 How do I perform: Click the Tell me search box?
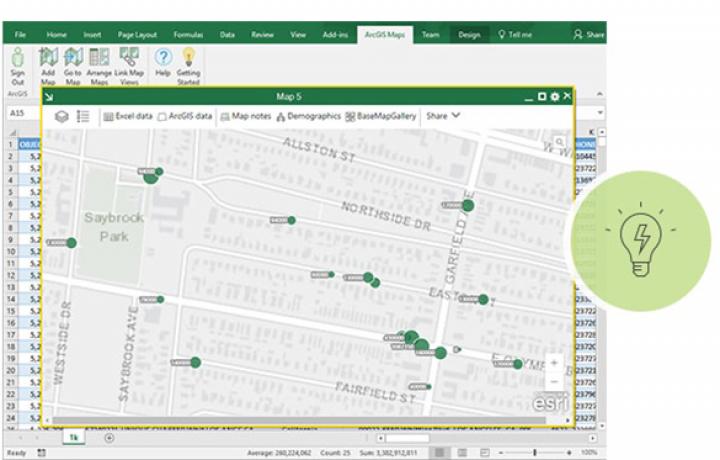[x=515, y=35]
